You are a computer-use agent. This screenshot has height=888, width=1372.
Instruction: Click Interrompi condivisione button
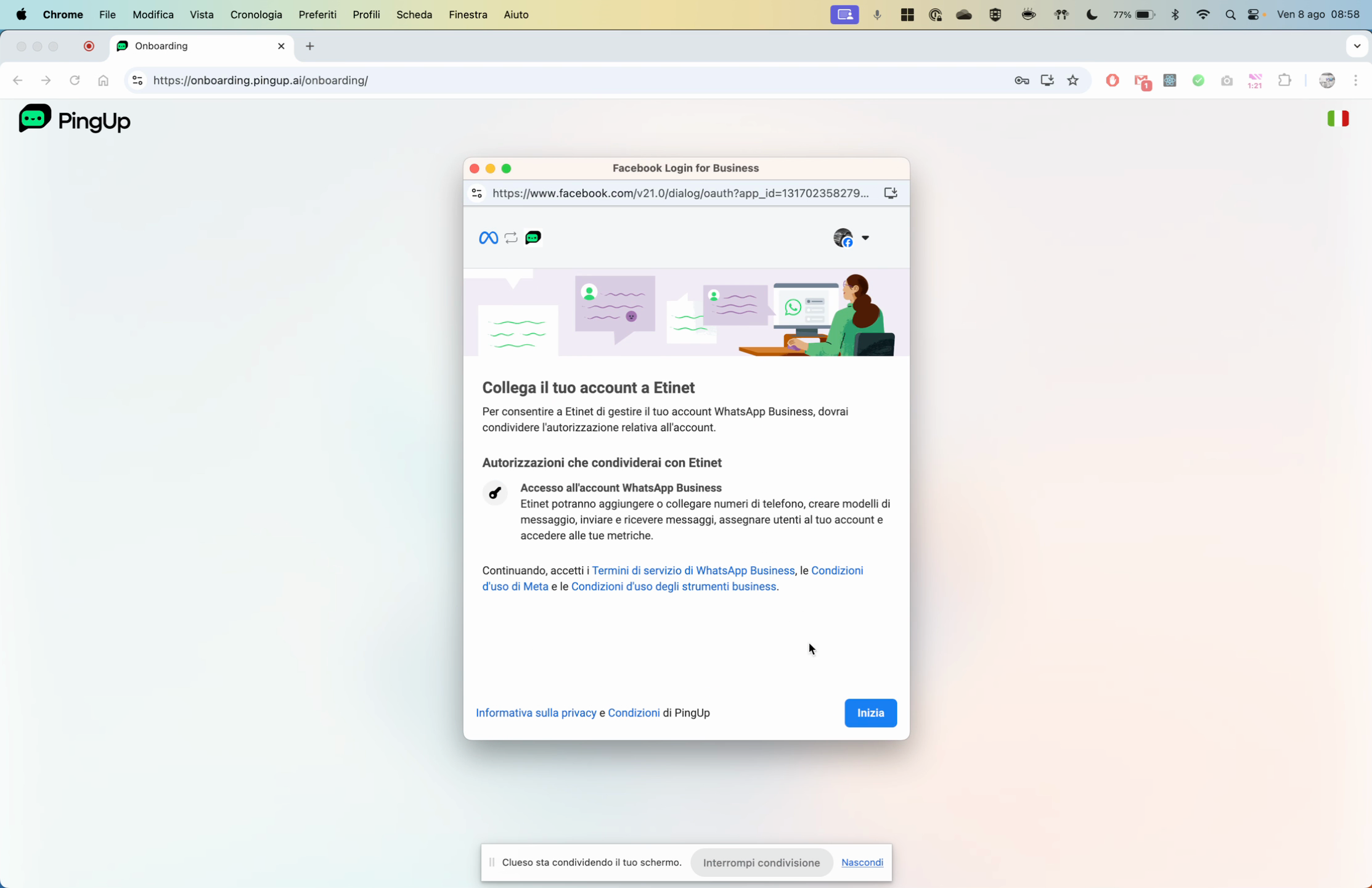[761, 863]
